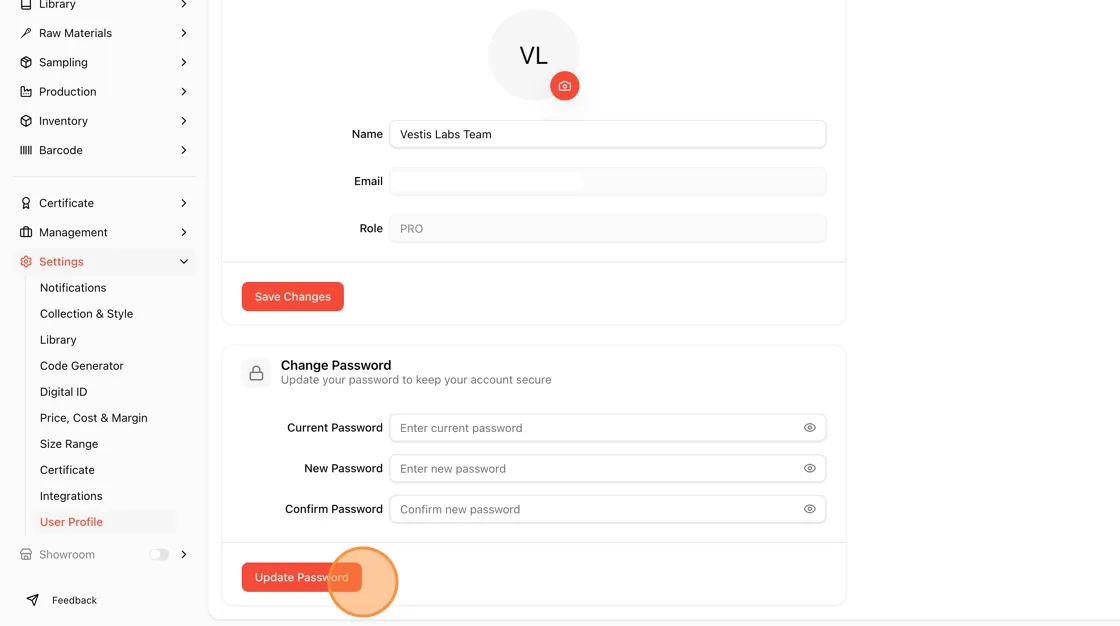Click the Certificate ribbon icon
Viewport: 1120px width, 626px height.
[x=26, y=203]
